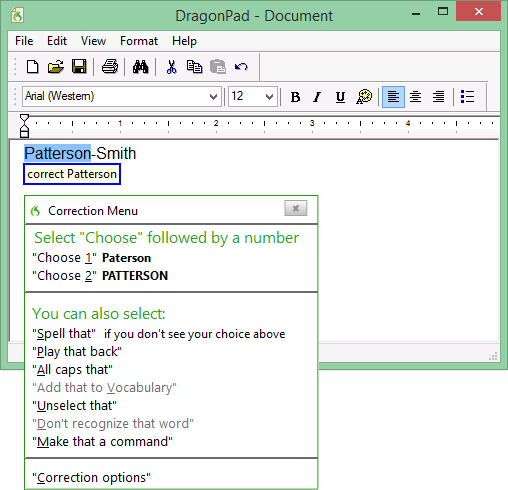Choose 2 PATTERSON correction
The image size is (508, 490).
[100, 276]
